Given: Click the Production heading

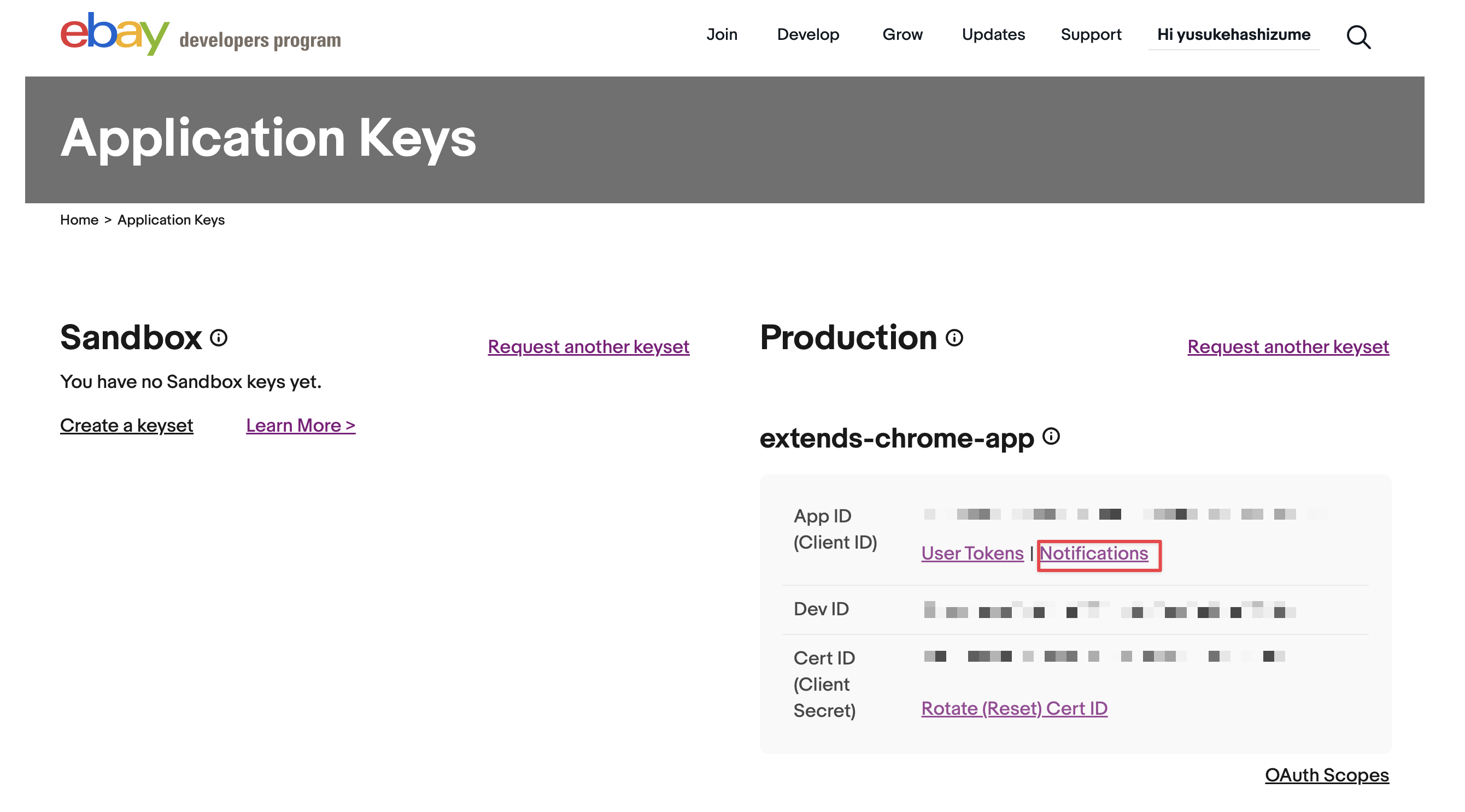Looking at the screenshot, I should [848, 337].
